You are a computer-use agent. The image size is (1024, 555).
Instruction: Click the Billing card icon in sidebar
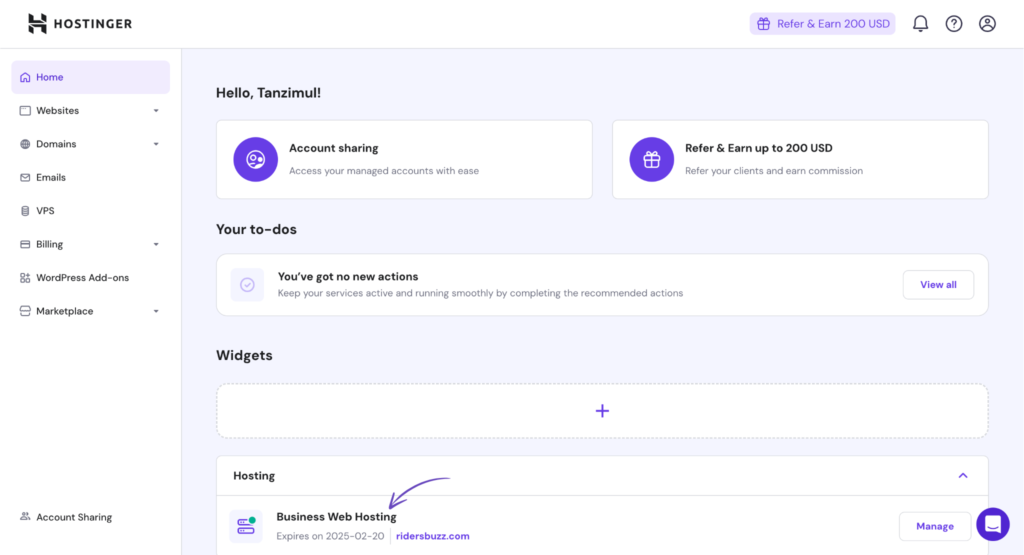pyautogui.click(x=25, y=244)
